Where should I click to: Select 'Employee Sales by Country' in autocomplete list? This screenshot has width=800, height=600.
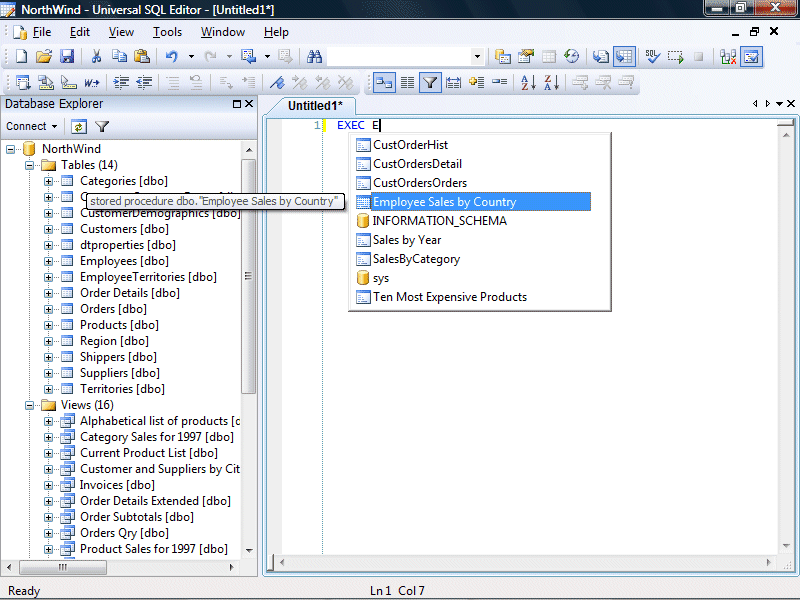click(x=444, y=202)
